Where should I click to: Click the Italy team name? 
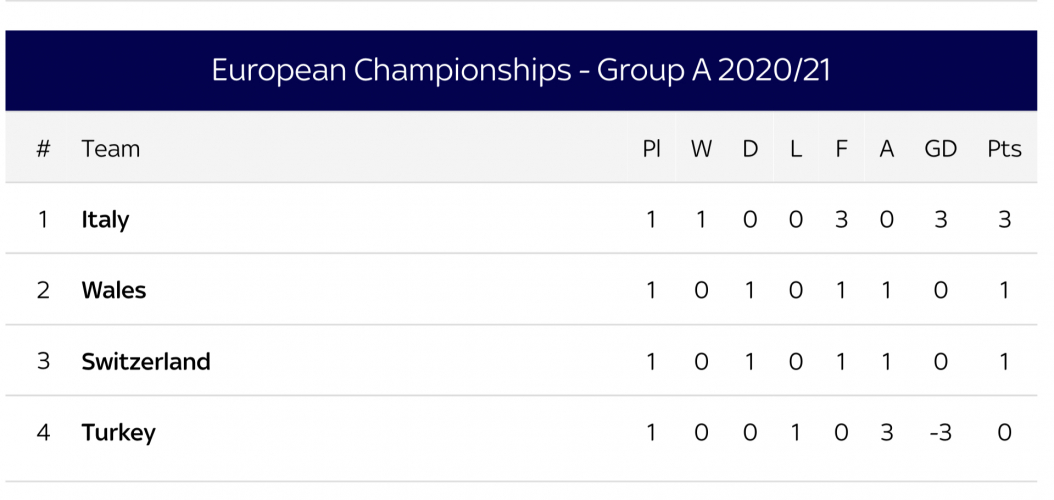(105, 219)
